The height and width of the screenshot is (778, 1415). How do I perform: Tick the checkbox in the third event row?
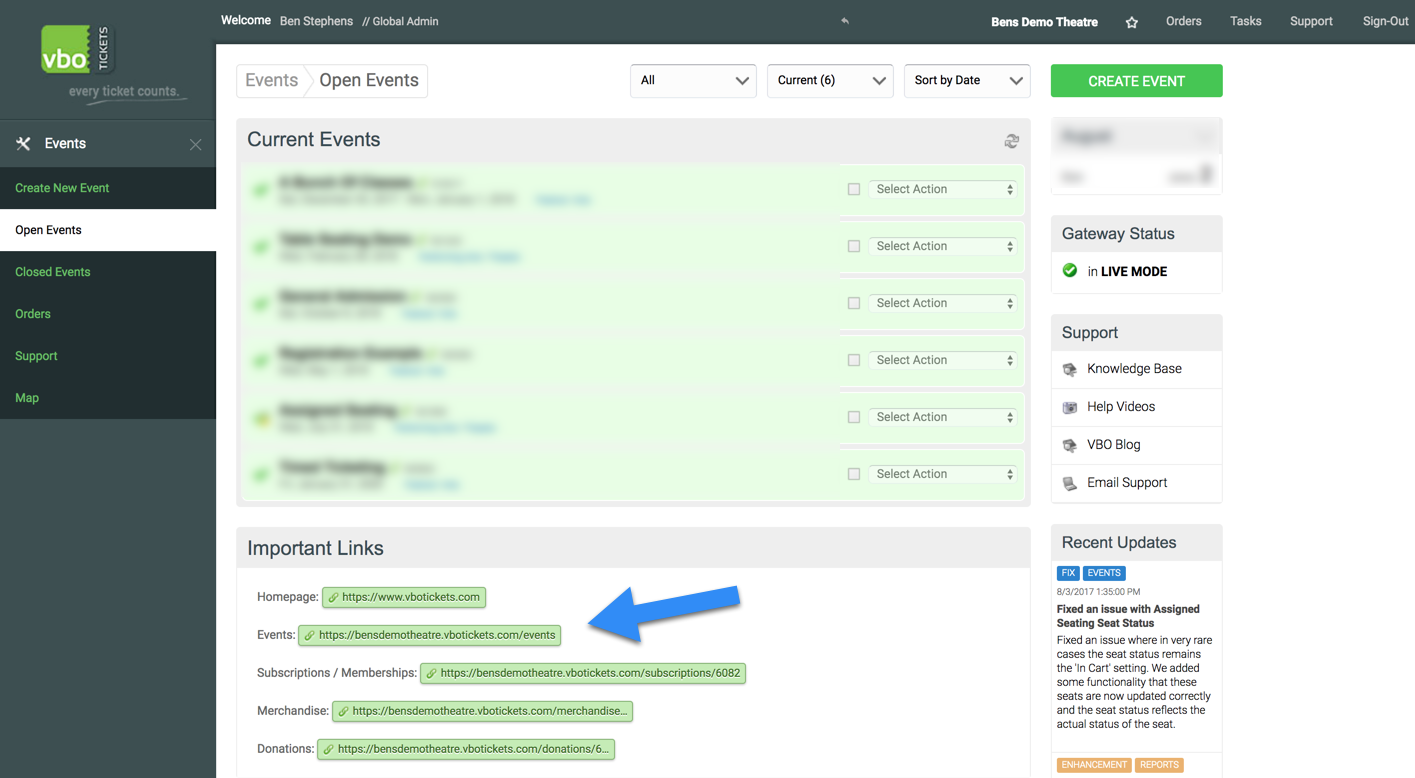point(854,303)
